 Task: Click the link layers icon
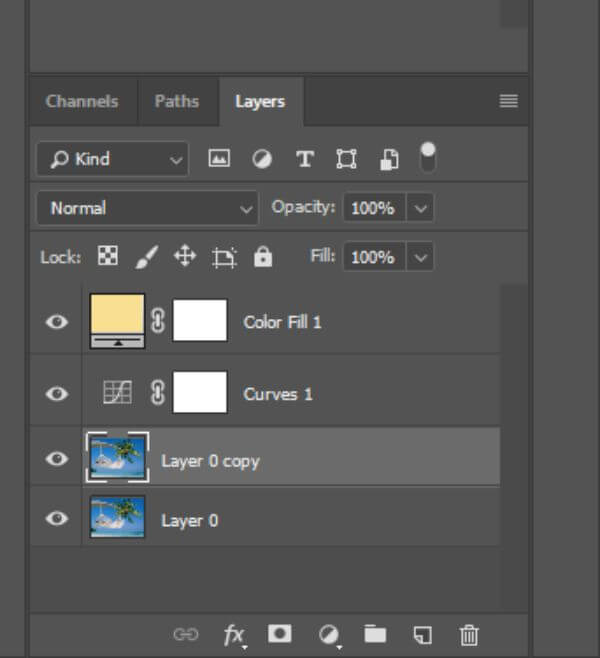(186, 634)
